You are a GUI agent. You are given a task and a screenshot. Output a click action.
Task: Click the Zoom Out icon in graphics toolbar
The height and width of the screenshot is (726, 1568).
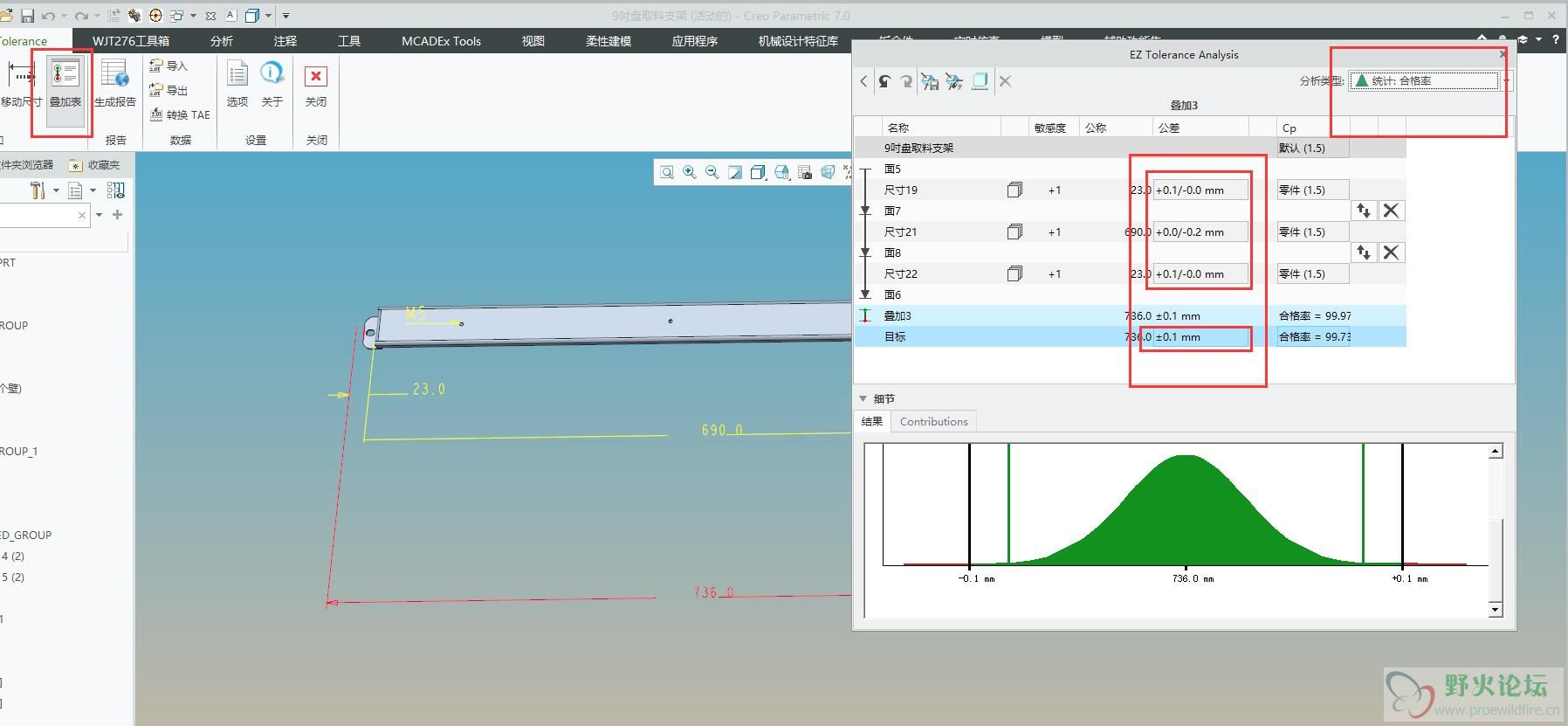coord(712,172)
